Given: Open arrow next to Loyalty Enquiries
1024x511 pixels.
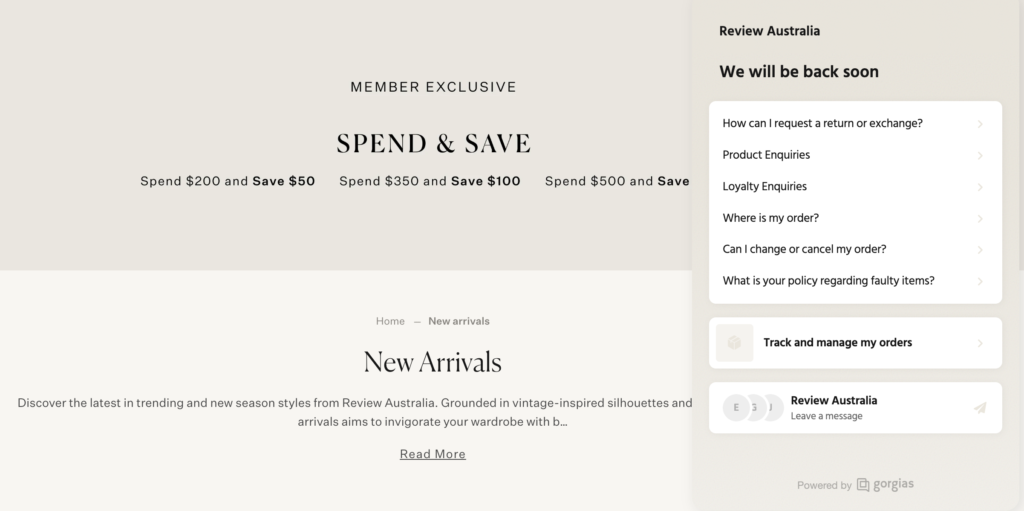Looking at the screenshot, I should point(980,187).
